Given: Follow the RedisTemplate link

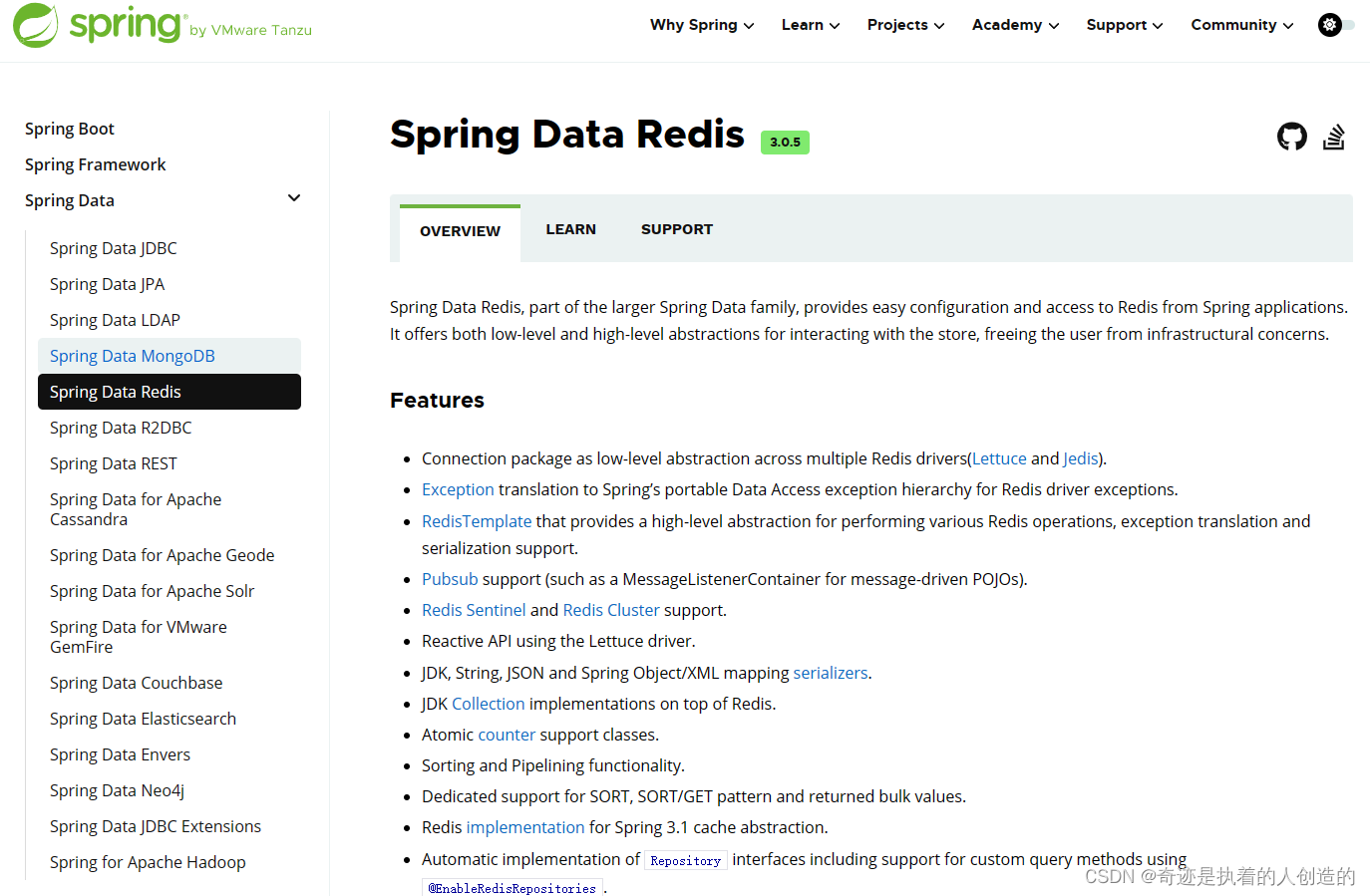Looking at the screenshot, I should click(477, 521).
